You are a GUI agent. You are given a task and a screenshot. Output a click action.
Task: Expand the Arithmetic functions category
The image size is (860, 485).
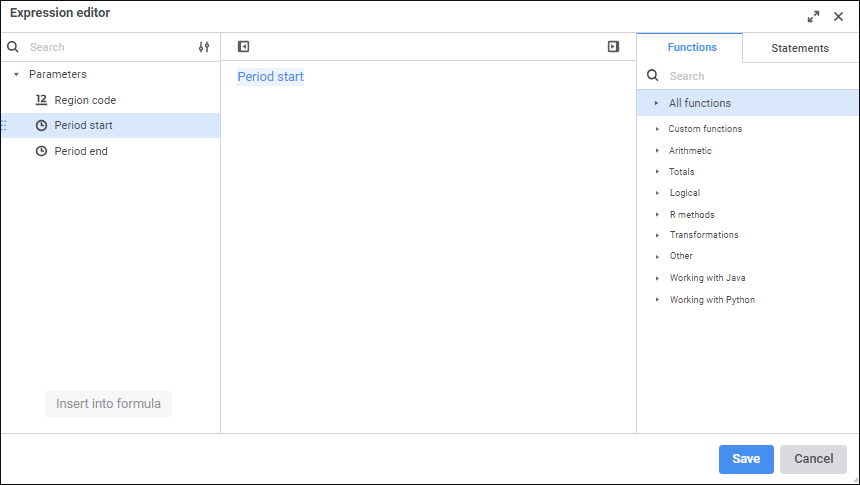(657, 151)
